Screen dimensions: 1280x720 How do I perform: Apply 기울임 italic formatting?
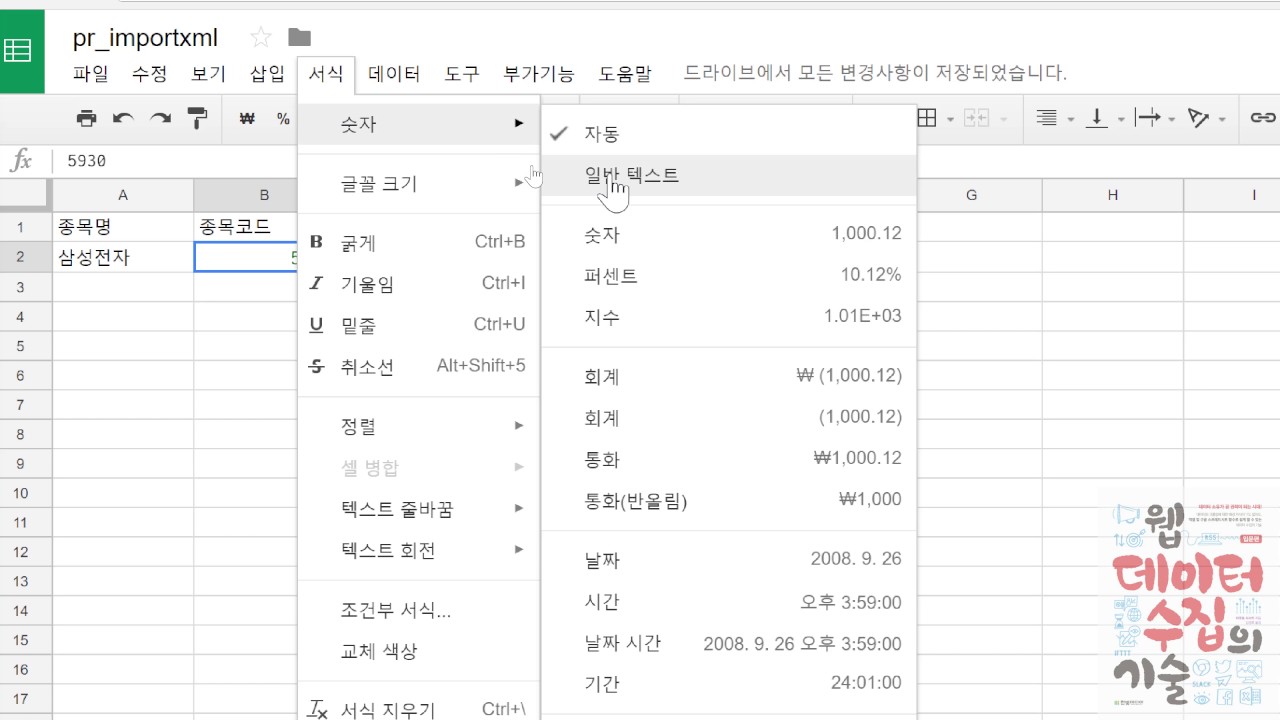[x=418, y=284]
